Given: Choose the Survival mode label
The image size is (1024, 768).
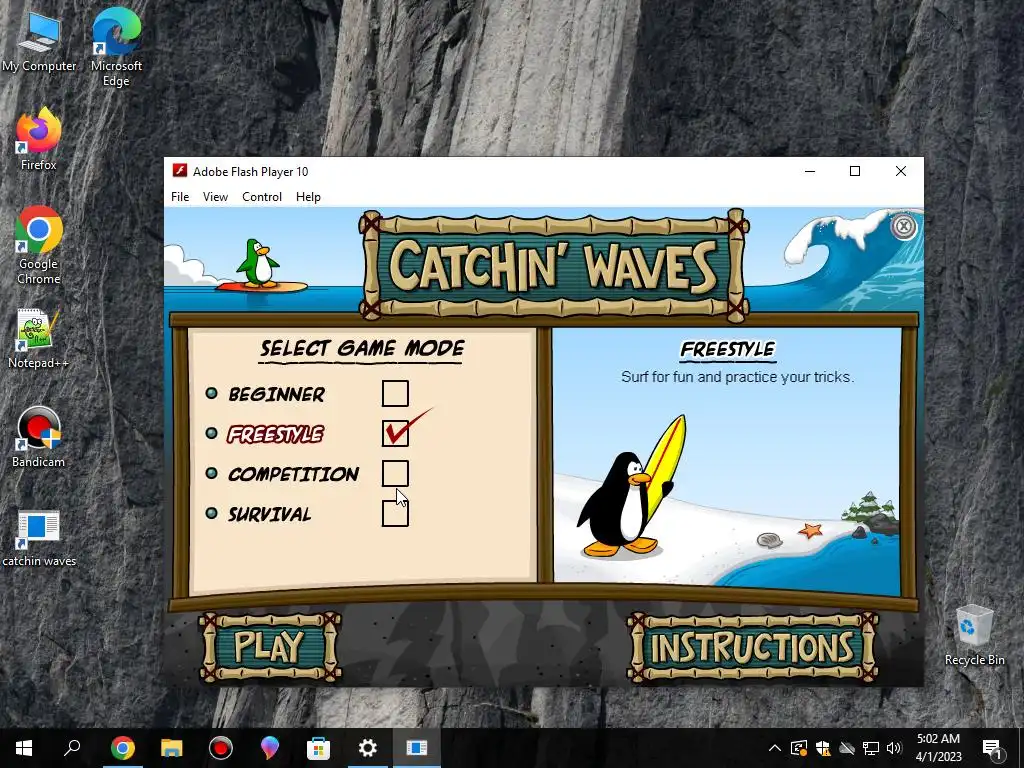Looking at the screenshot, I should pos(269,514).
